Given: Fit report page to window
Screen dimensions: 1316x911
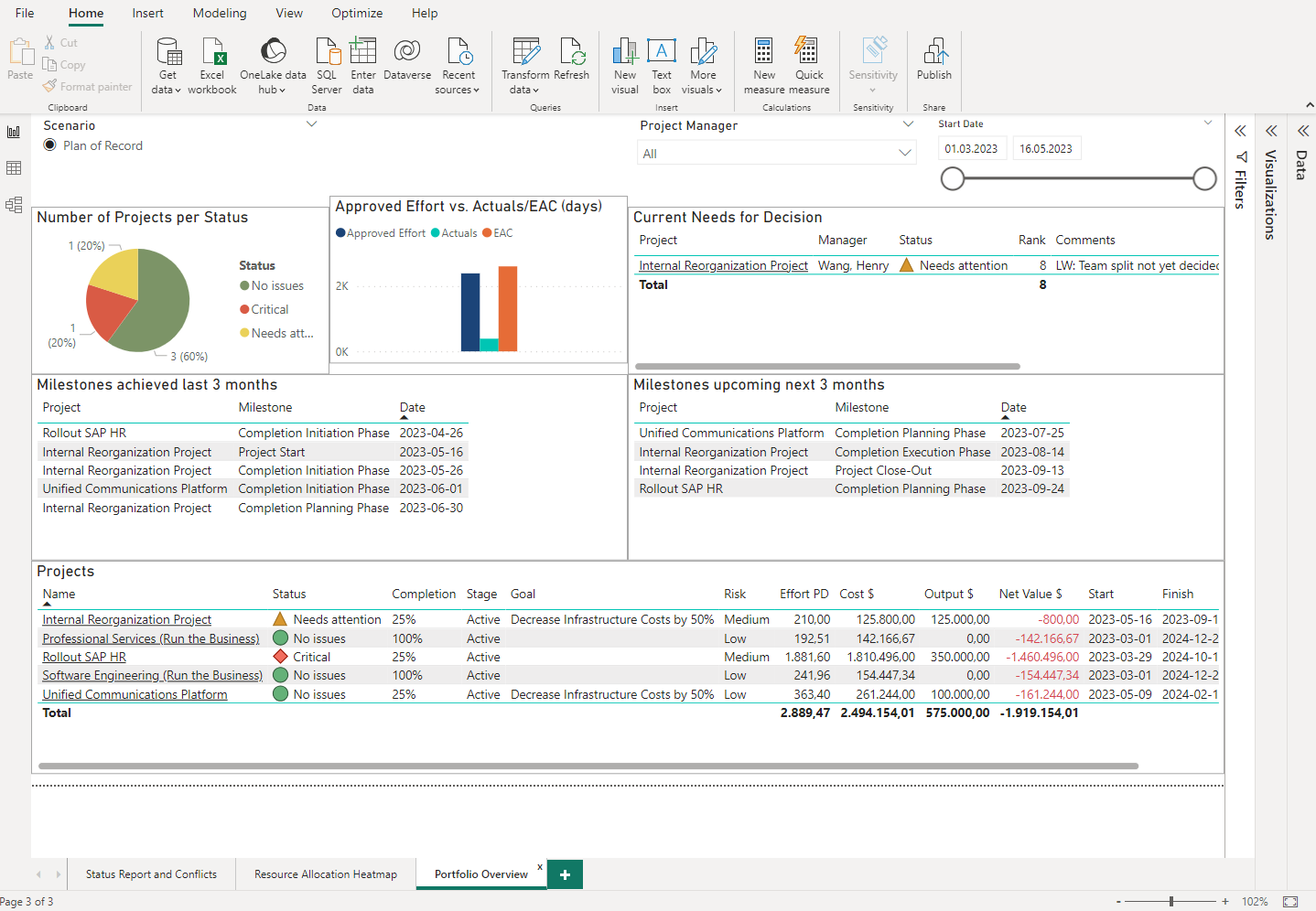Looking at the screenshot, I should coord(1290,902).
